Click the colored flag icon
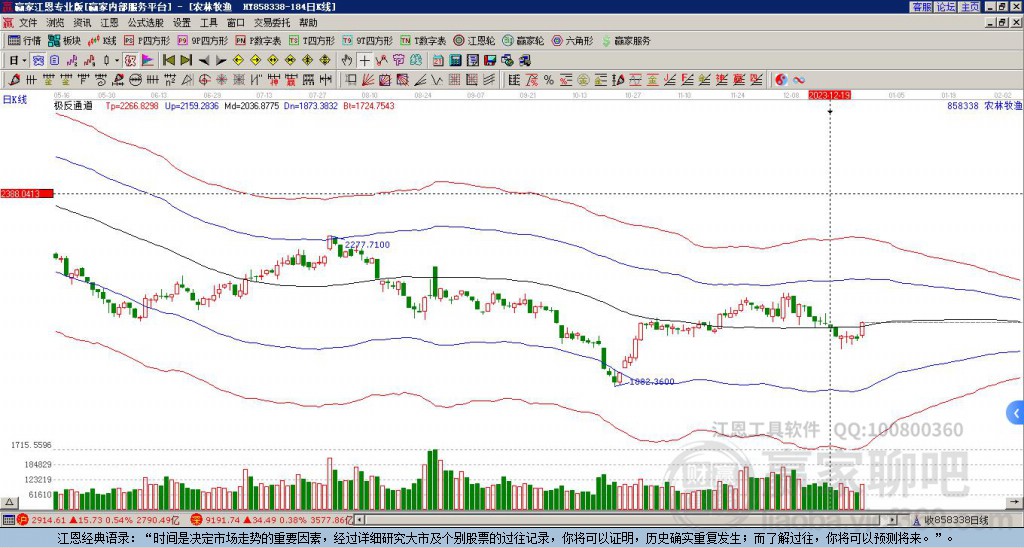The image size is (1024, 548). pyautogui.click(x=148, y=61)
